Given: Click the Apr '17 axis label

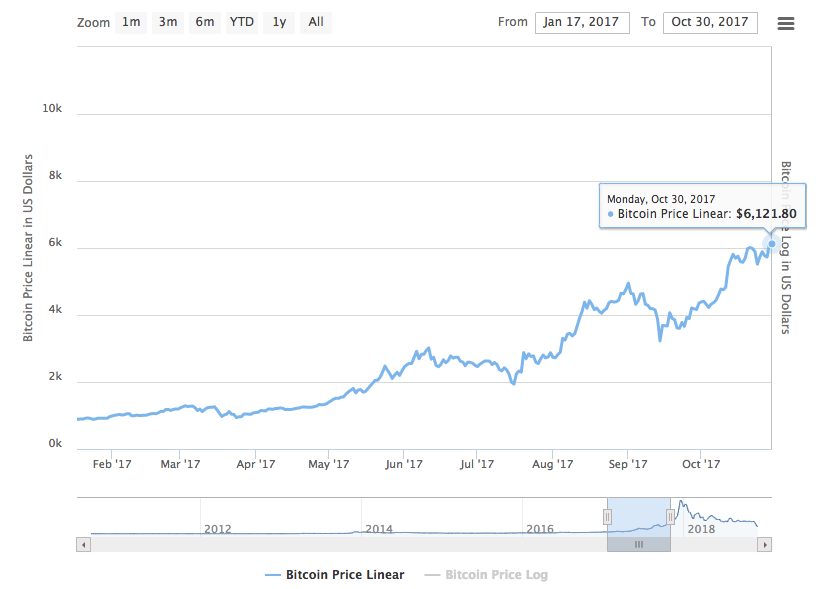Looking at the screenshot, I should pyautogui.click(x=256, y=464).
